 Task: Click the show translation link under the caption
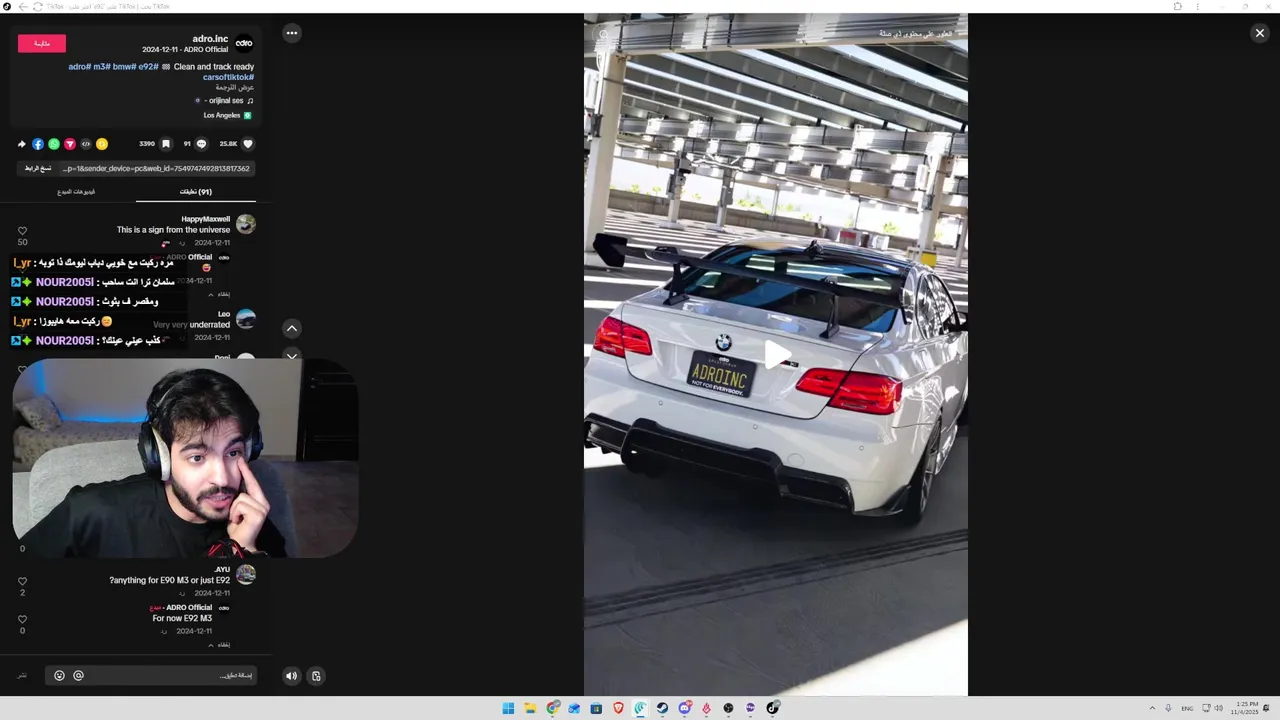pos(235,87)
